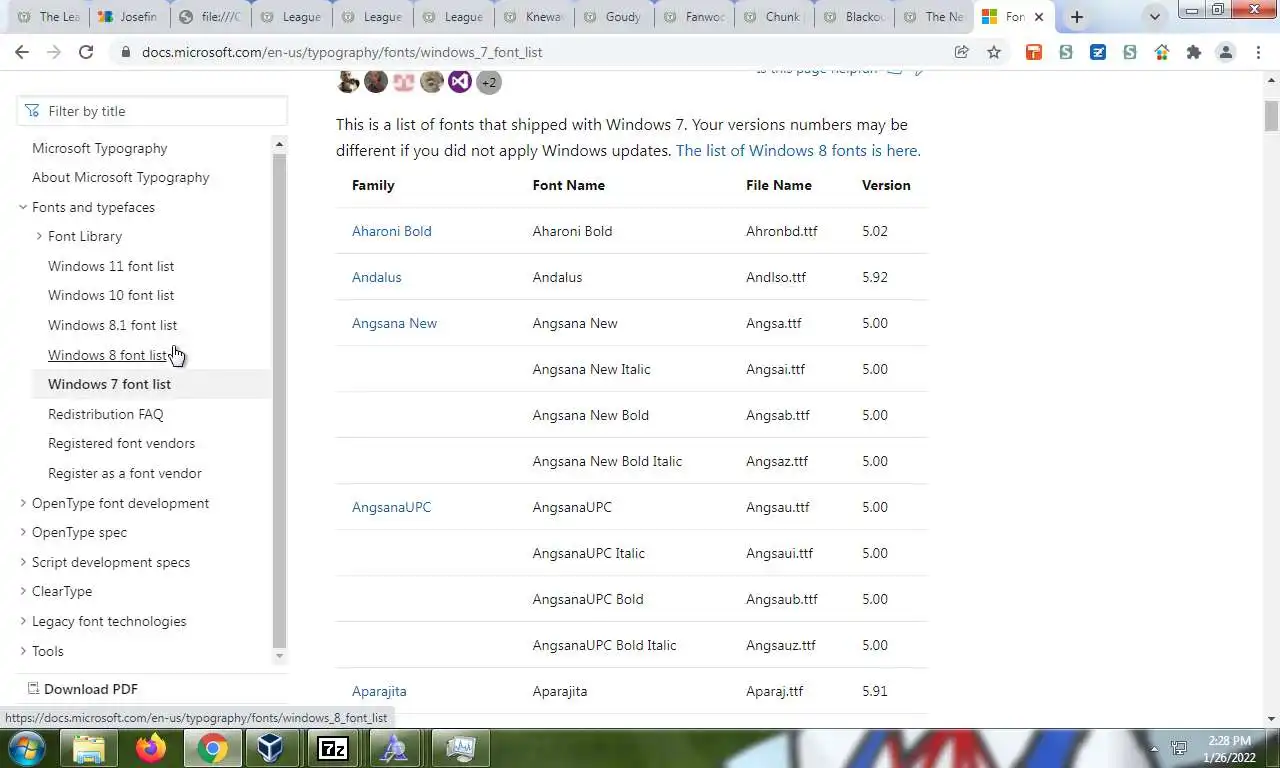Screen dimensions: 1280x768
Task: Open File Explorer from the taskbar
Action: [x=89, y=748]
